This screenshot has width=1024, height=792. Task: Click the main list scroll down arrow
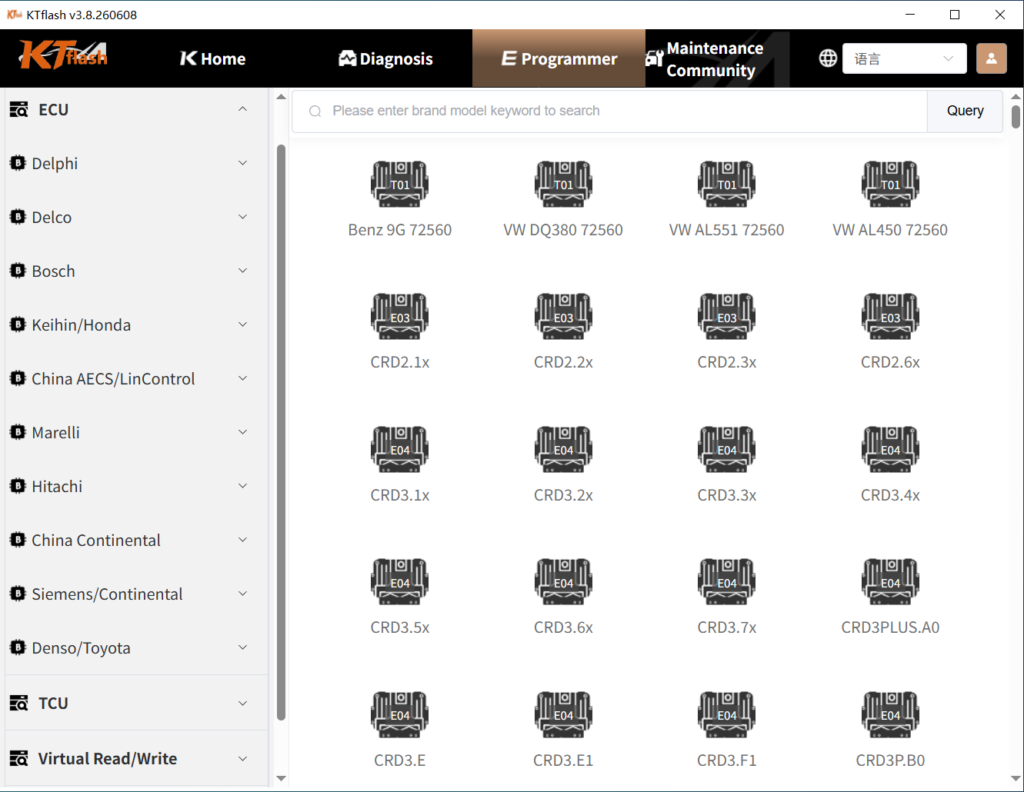pos(1016,778)
